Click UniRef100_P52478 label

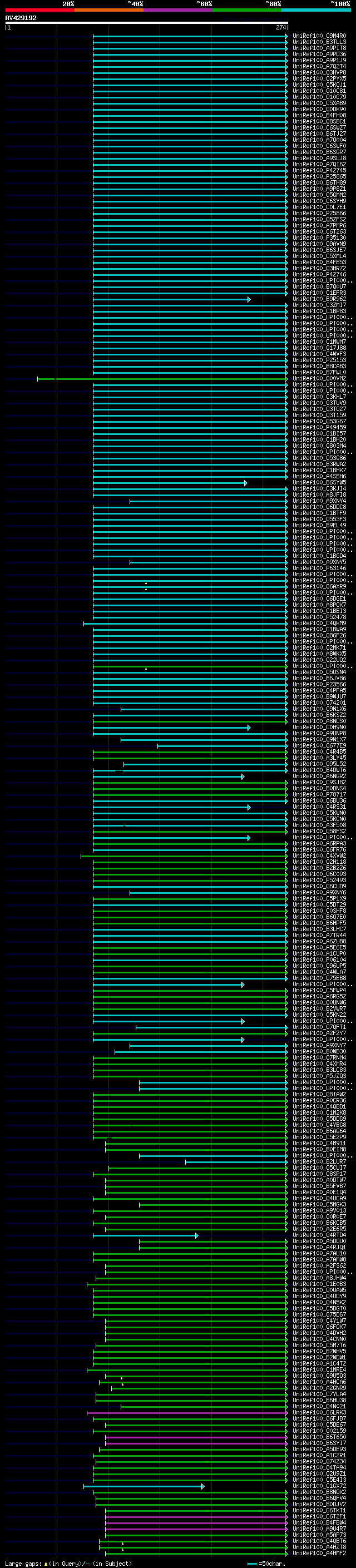point(319,617)
